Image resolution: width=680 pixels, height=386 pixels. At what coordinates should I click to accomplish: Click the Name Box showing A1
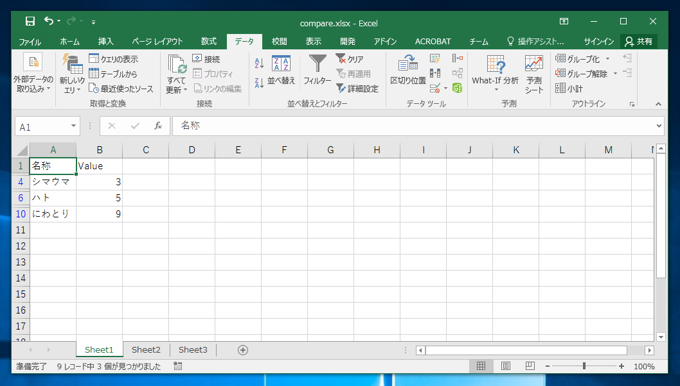(x=42, y=127)
